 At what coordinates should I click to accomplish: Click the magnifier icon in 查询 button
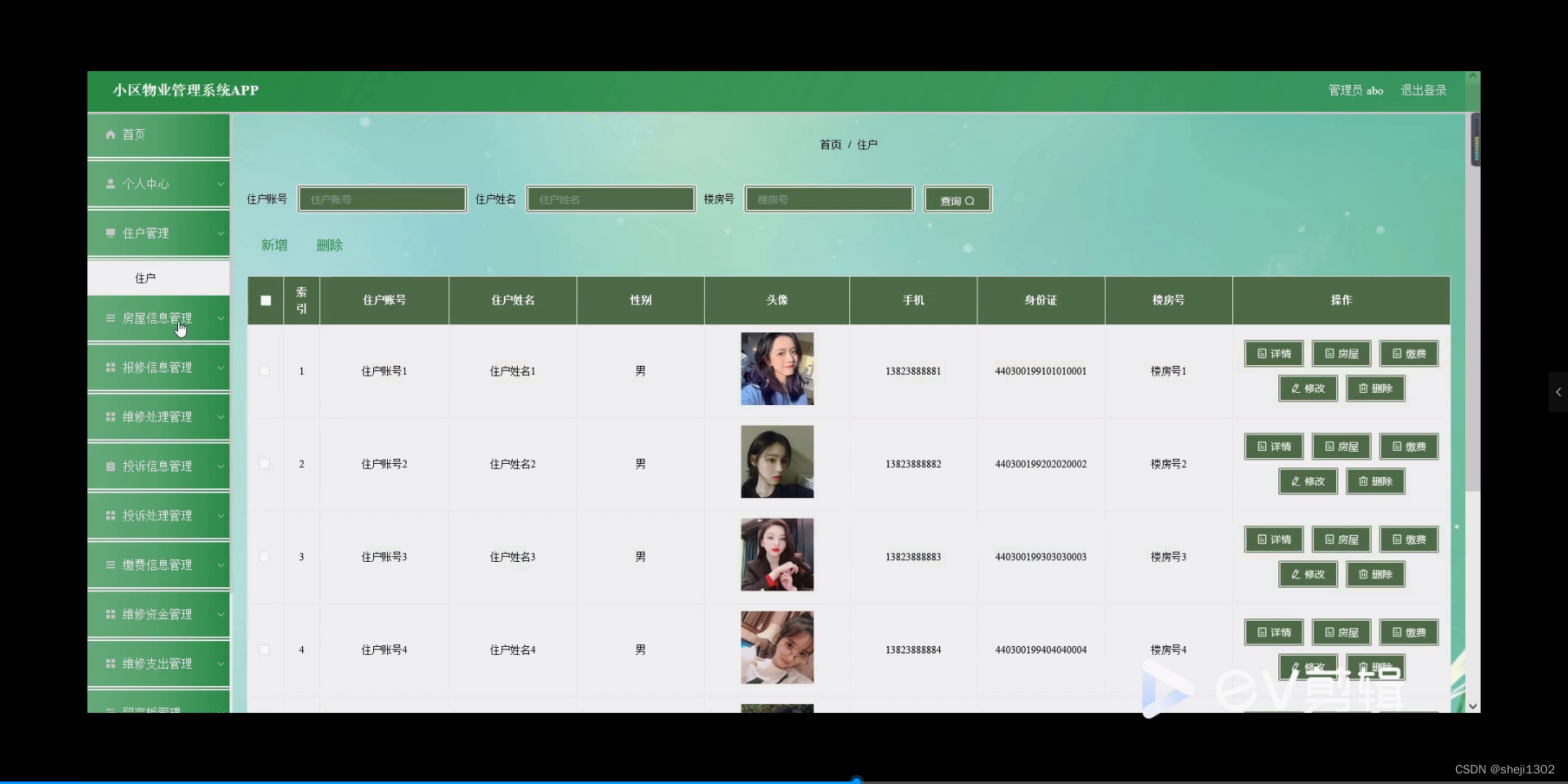(x=969, y=200)
